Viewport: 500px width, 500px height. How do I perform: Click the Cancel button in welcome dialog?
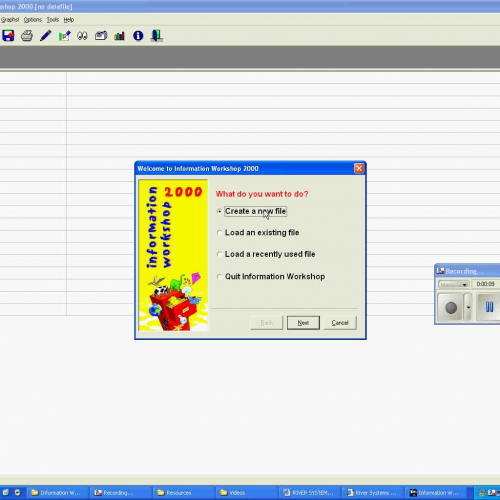coord(340,323)
